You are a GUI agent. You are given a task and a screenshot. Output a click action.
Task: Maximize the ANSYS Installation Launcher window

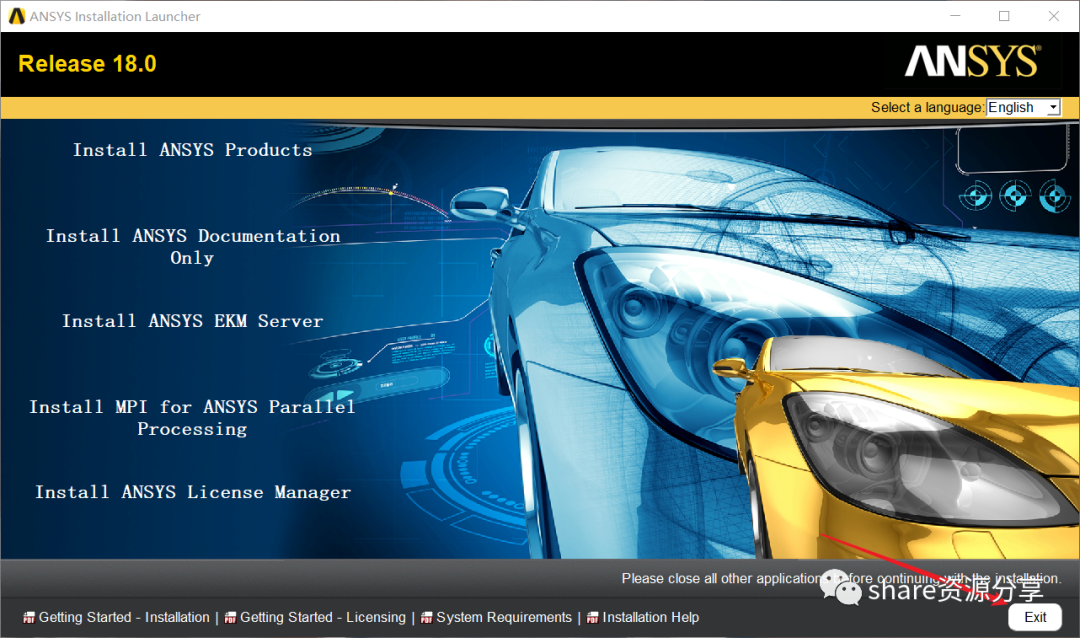tap(1004, 16)
